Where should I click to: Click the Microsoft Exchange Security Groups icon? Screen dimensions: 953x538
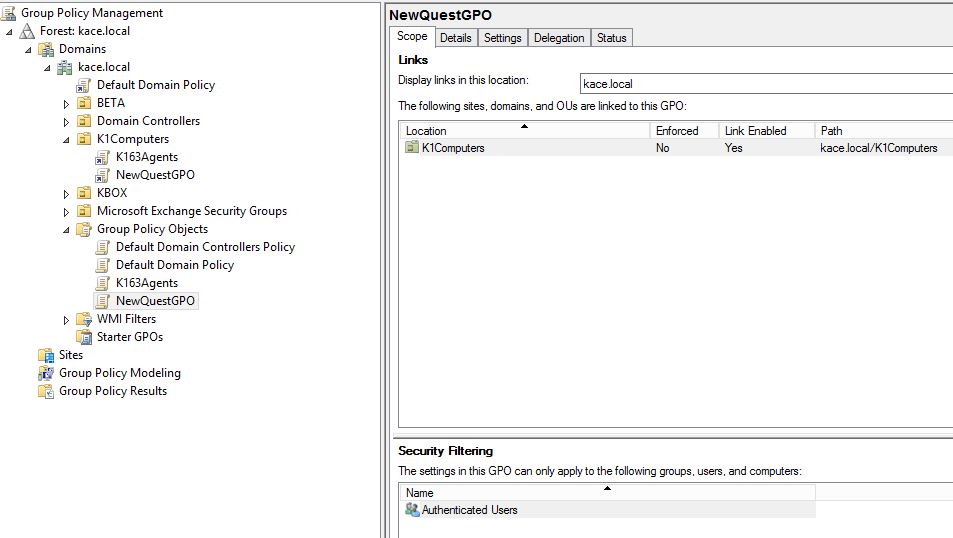point(84,211)
